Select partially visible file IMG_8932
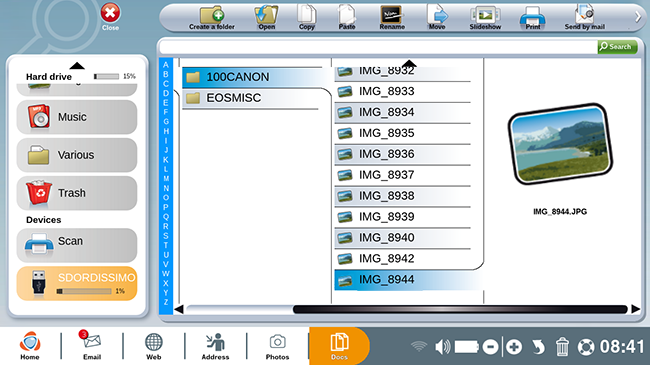The height and width of the screenshot is (365, 650). (x=403, y=74)
